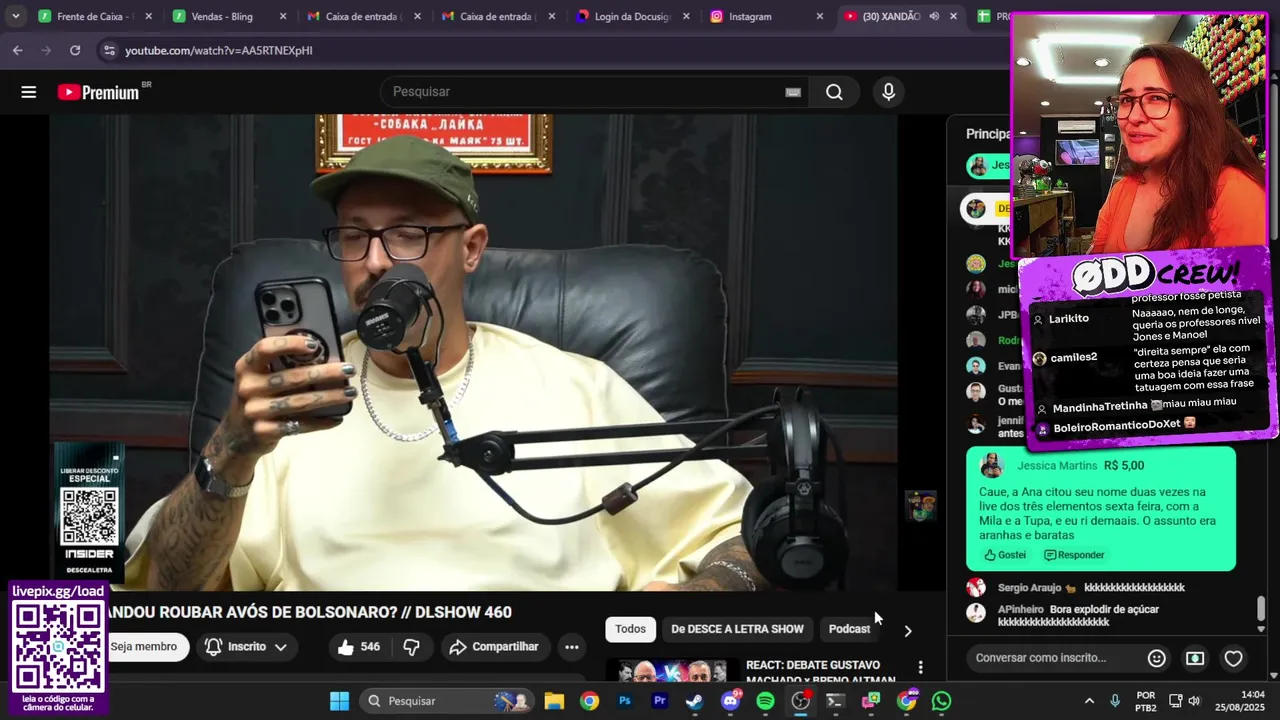1280x720 pixels.
Task: Open OBS Studio from taskbar
Action: coord(800,701)
